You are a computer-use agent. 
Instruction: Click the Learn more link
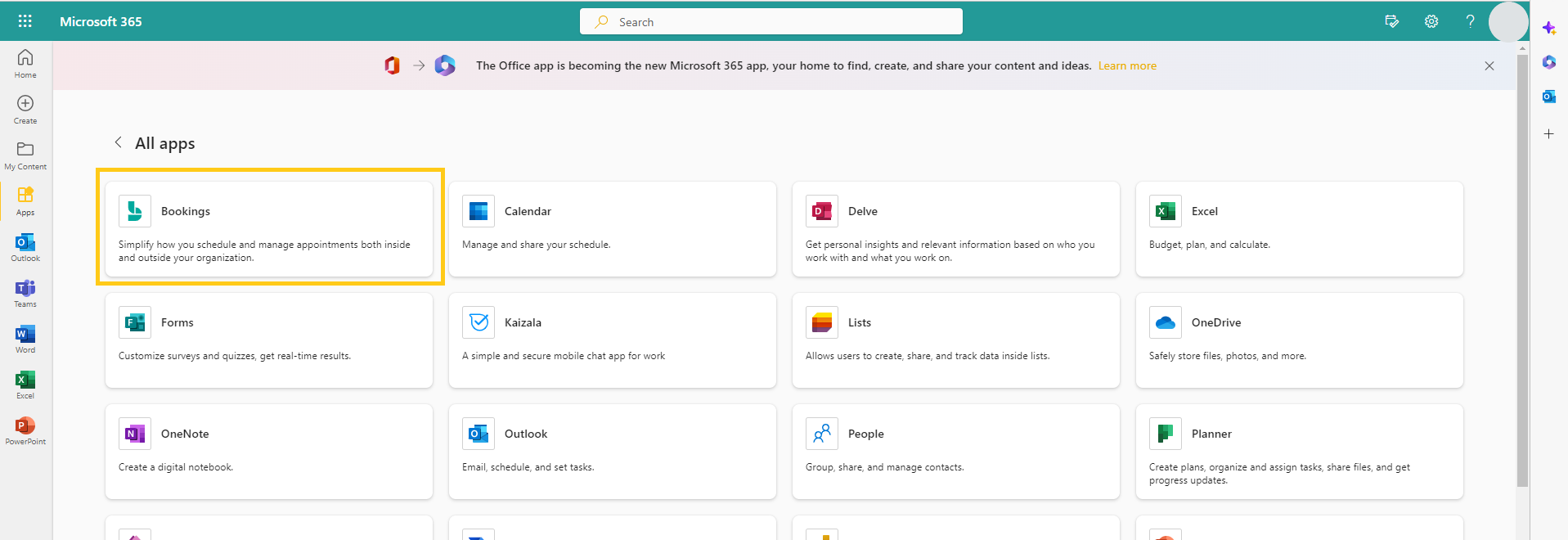point(1126,65)
